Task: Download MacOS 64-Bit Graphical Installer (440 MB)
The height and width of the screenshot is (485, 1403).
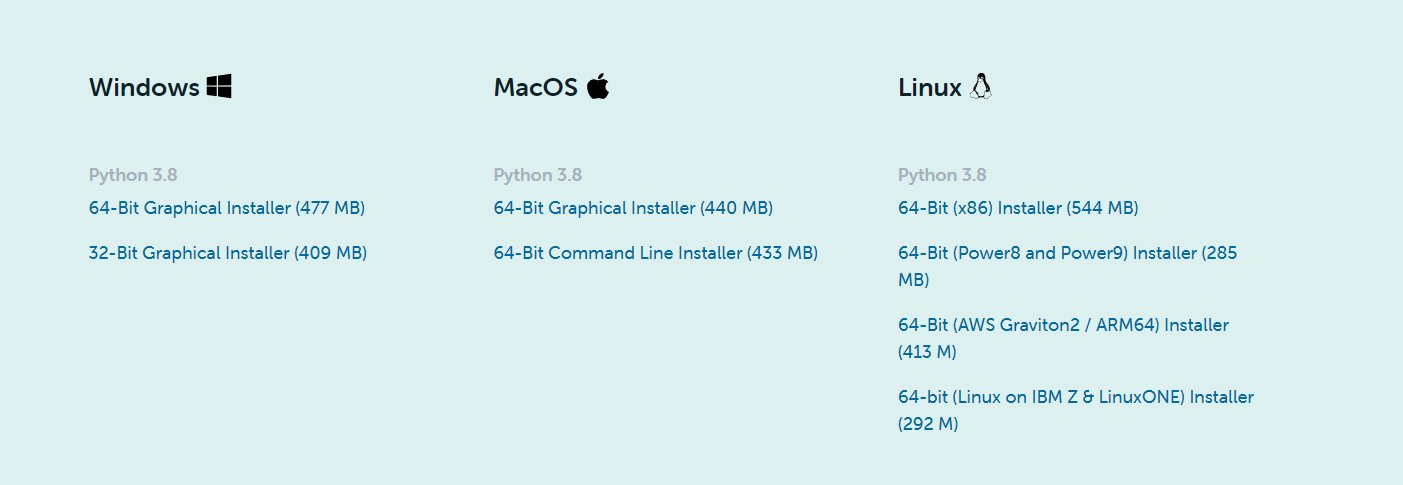Action: (633, 208)
